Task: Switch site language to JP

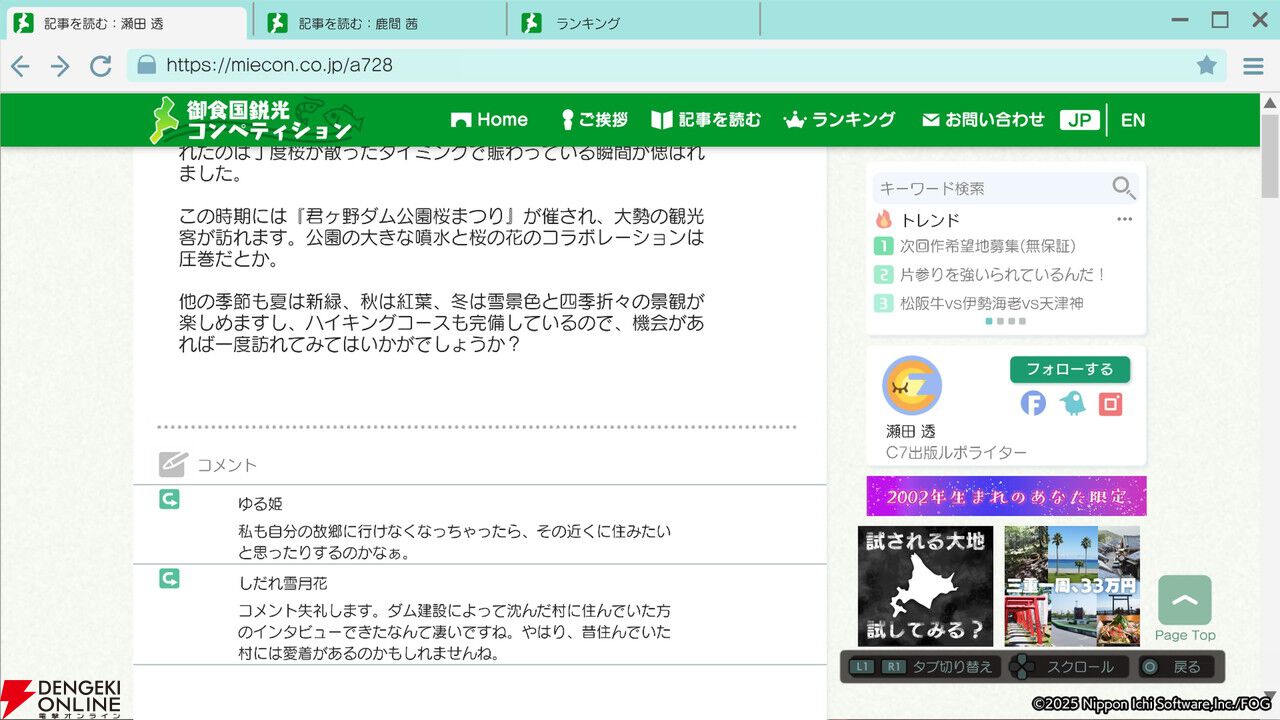Action: tap(1079, 120)
